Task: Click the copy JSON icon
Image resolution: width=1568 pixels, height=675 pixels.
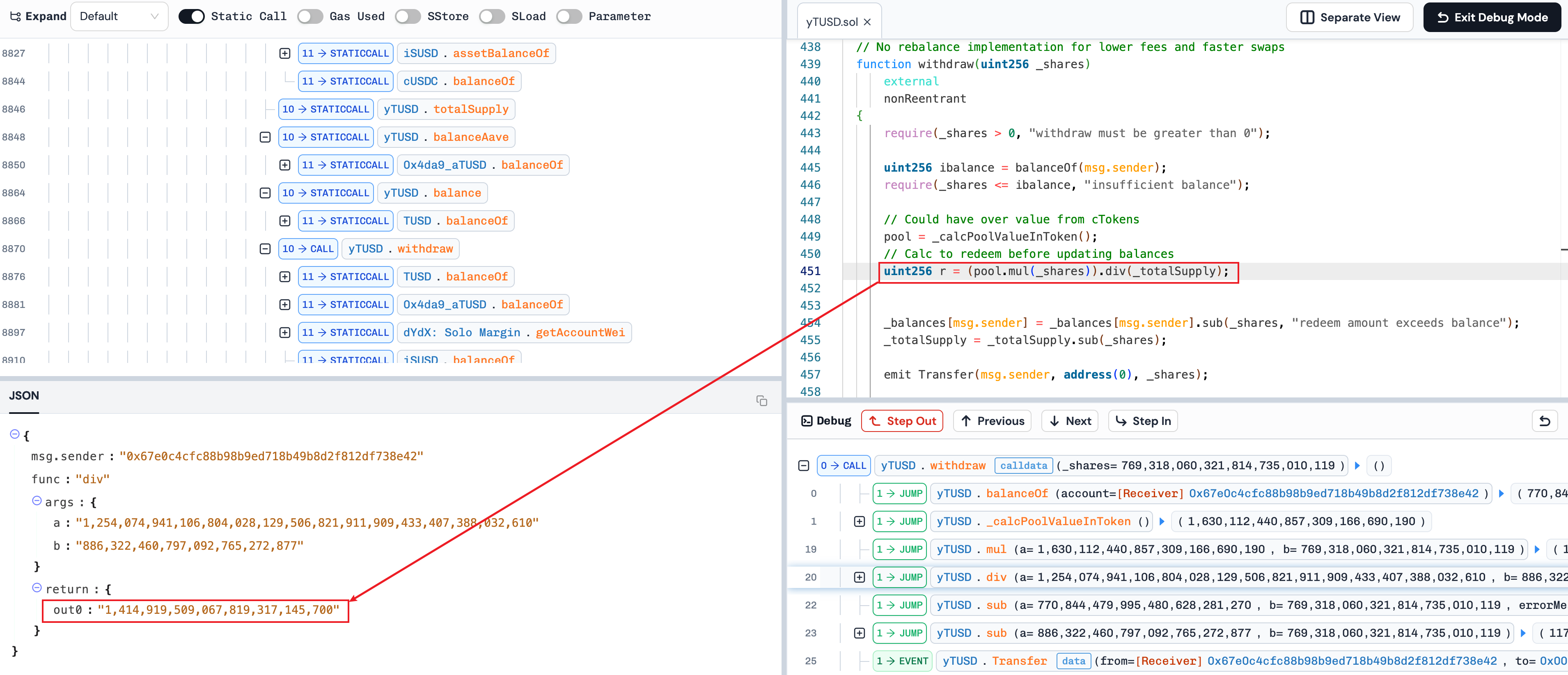Action: 761,400
